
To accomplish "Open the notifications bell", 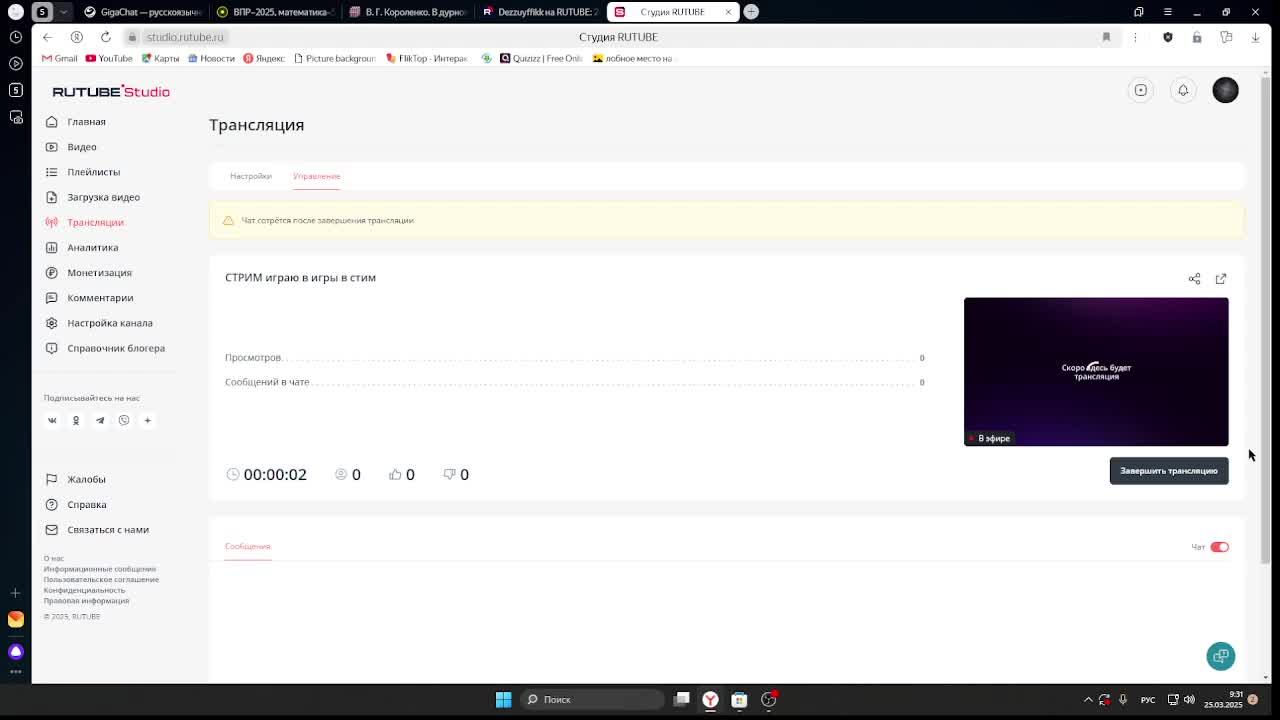I will point(1183,90).
